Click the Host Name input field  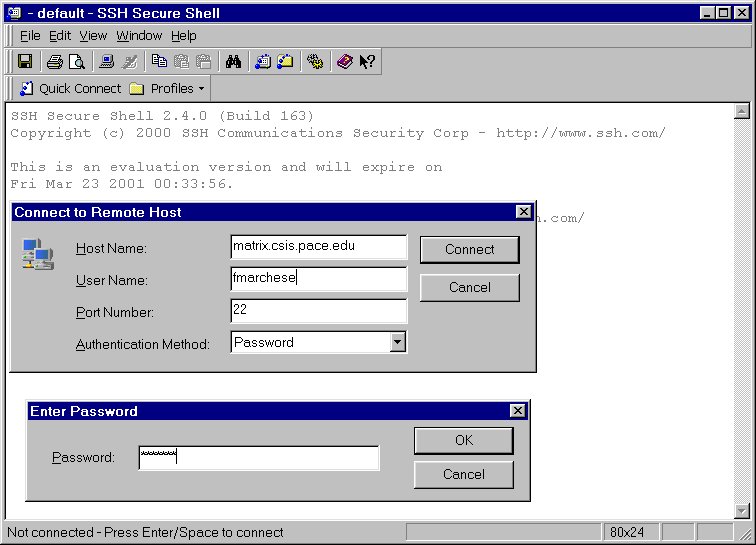(x=319, y=247)
